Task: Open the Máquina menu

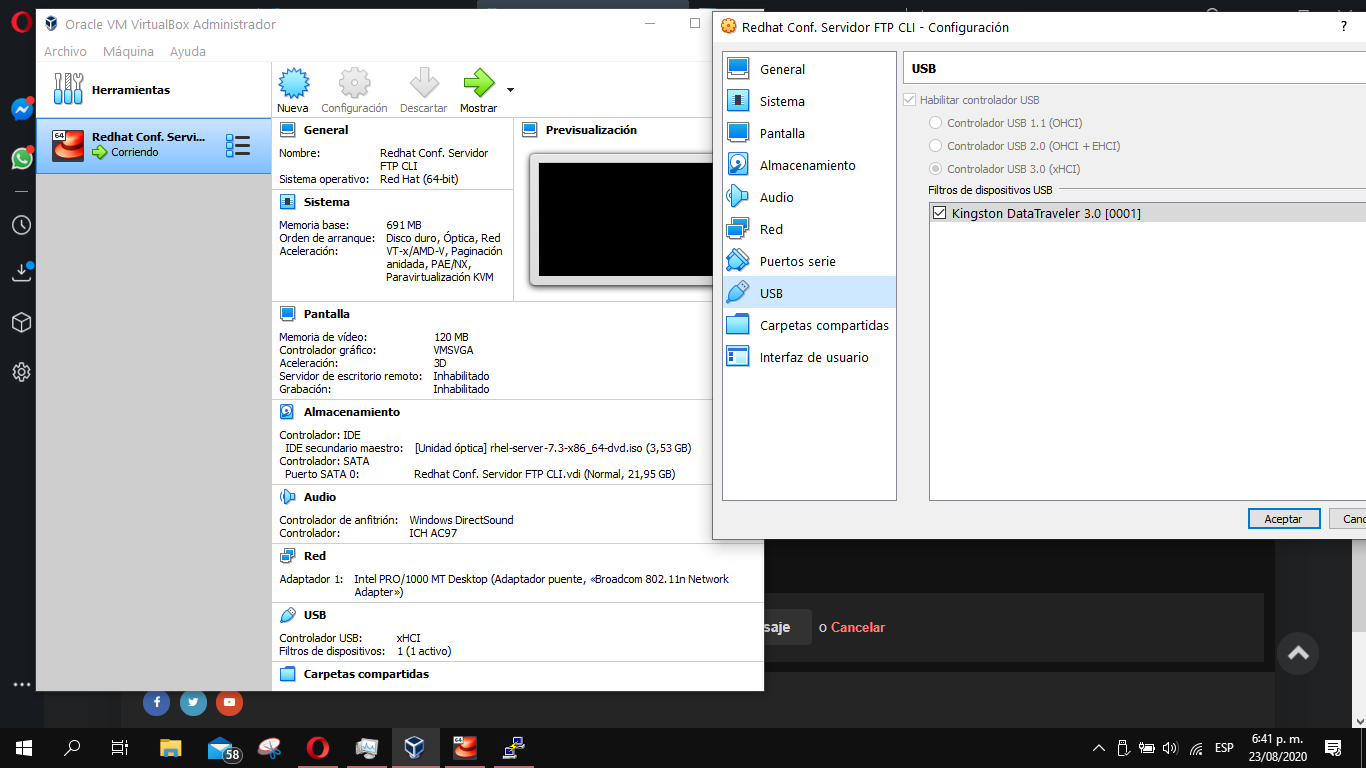Action: [x=128, y=51]
